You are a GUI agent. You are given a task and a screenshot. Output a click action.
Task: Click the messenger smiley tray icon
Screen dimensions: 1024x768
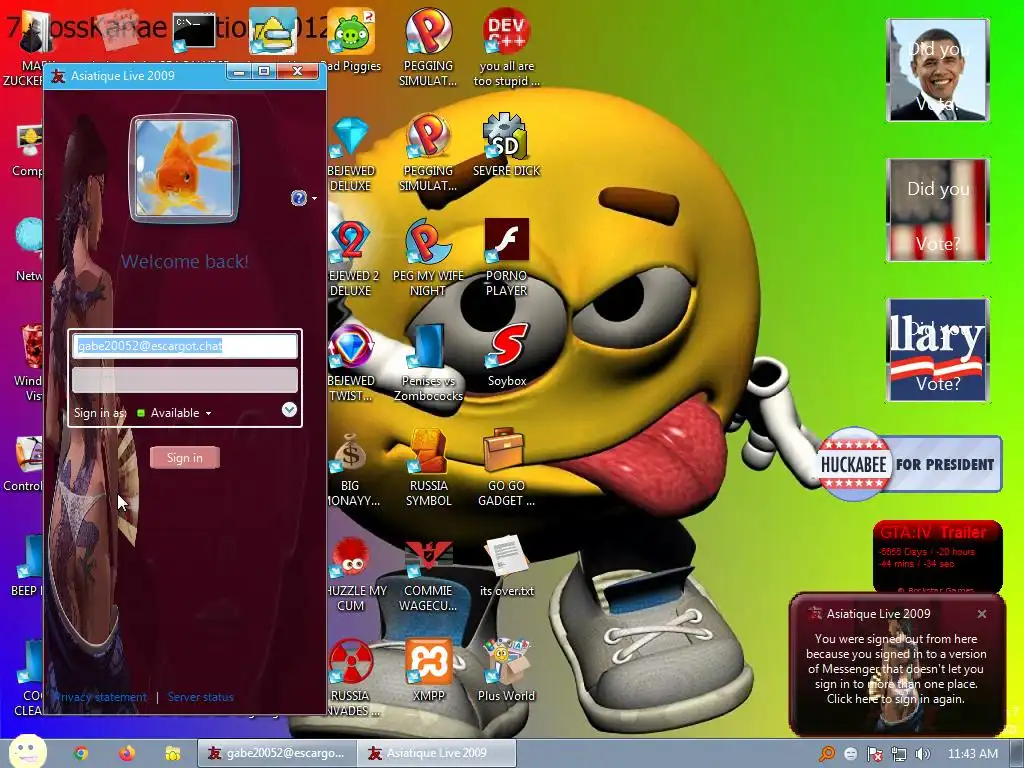(851, 754)
